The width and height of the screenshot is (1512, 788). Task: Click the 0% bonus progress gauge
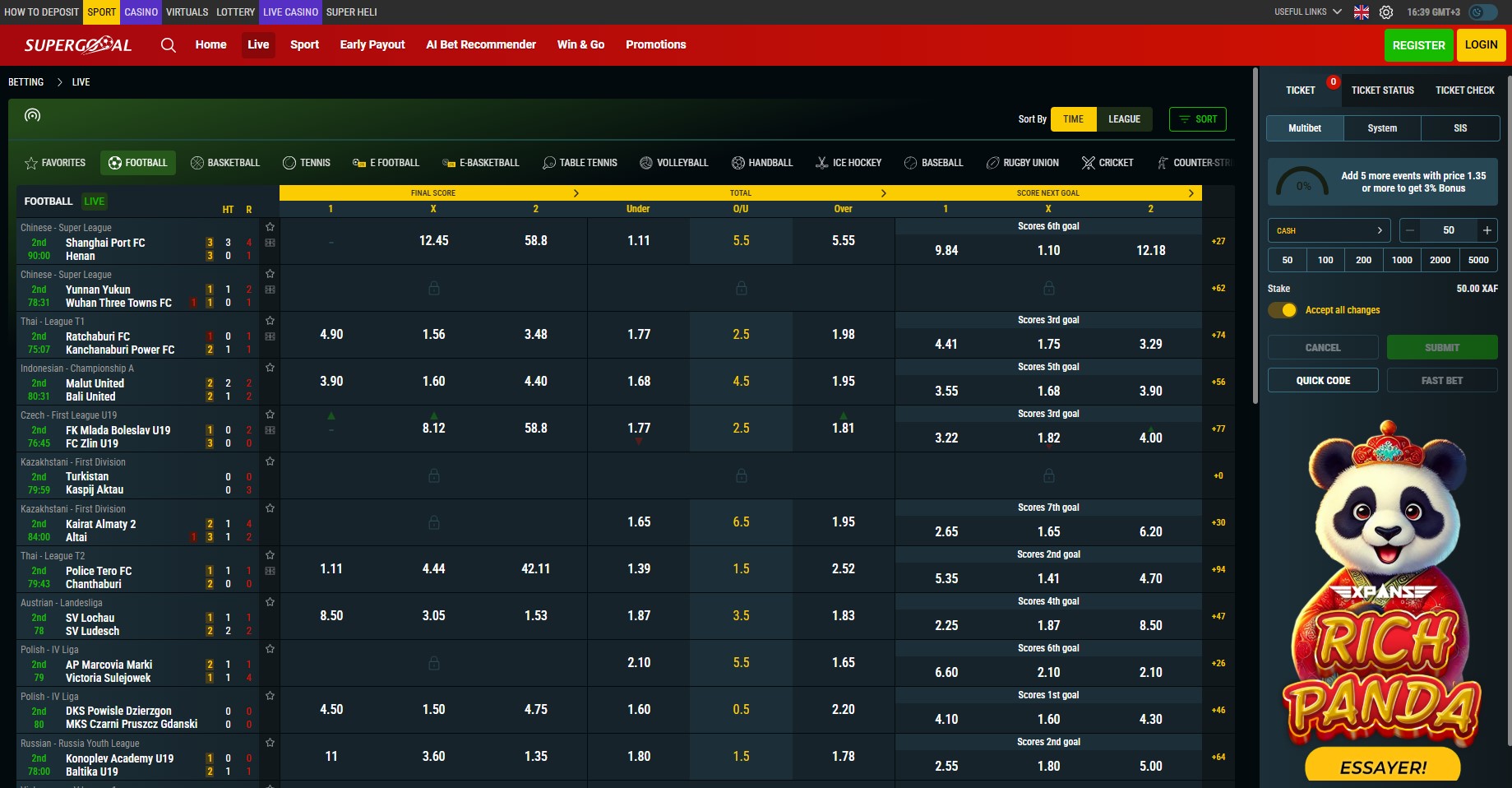pos(1302,183)
